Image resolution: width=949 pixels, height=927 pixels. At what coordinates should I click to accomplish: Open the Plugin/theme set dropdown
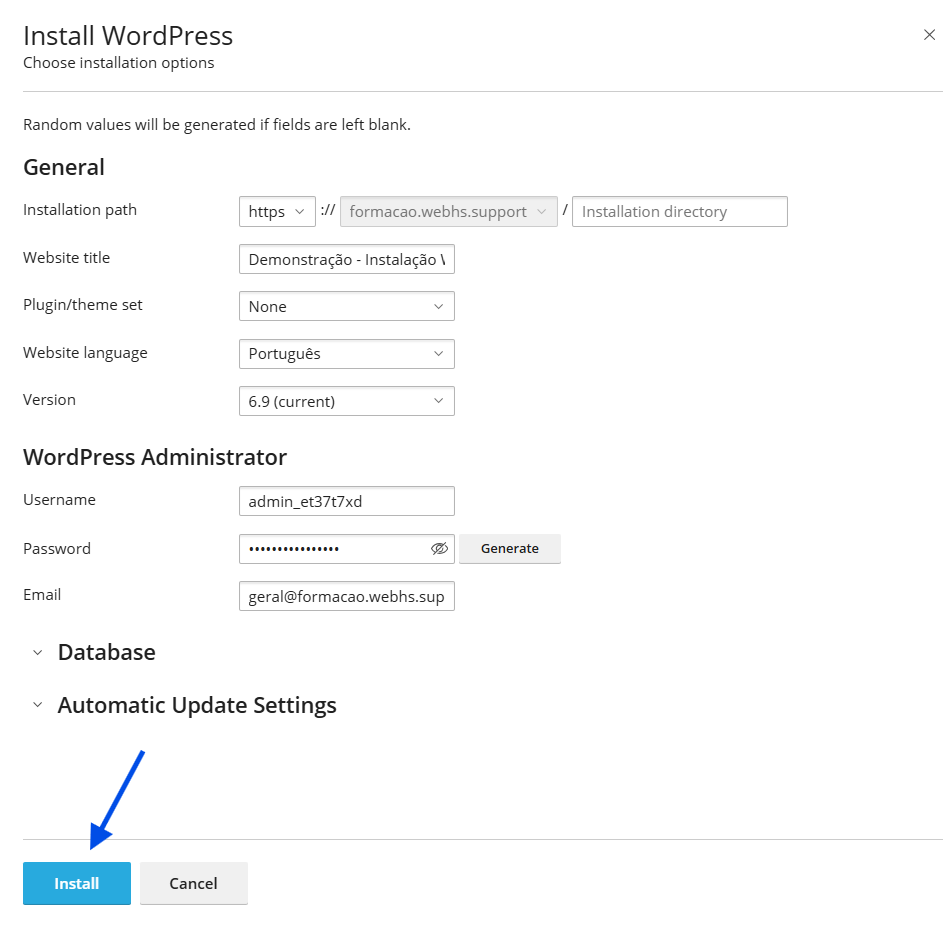(x=347, y=307)
